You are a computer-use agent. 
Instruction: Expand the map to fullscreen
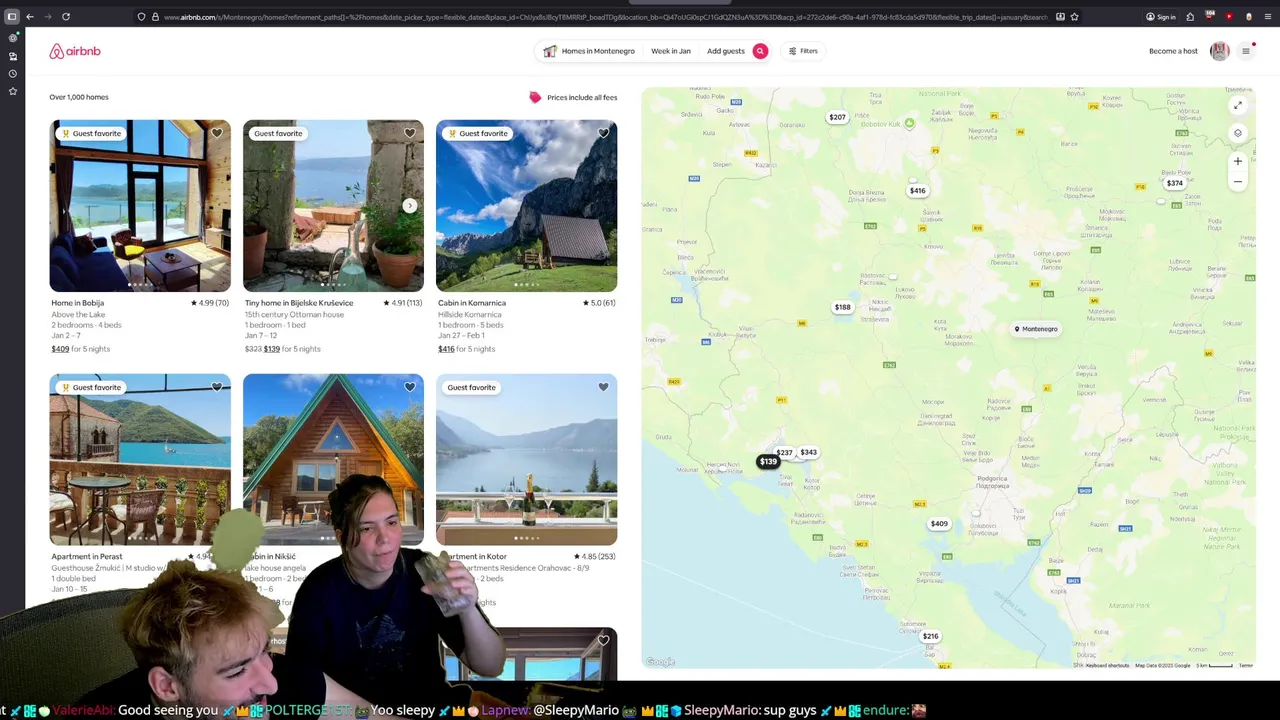point(1237,106)
